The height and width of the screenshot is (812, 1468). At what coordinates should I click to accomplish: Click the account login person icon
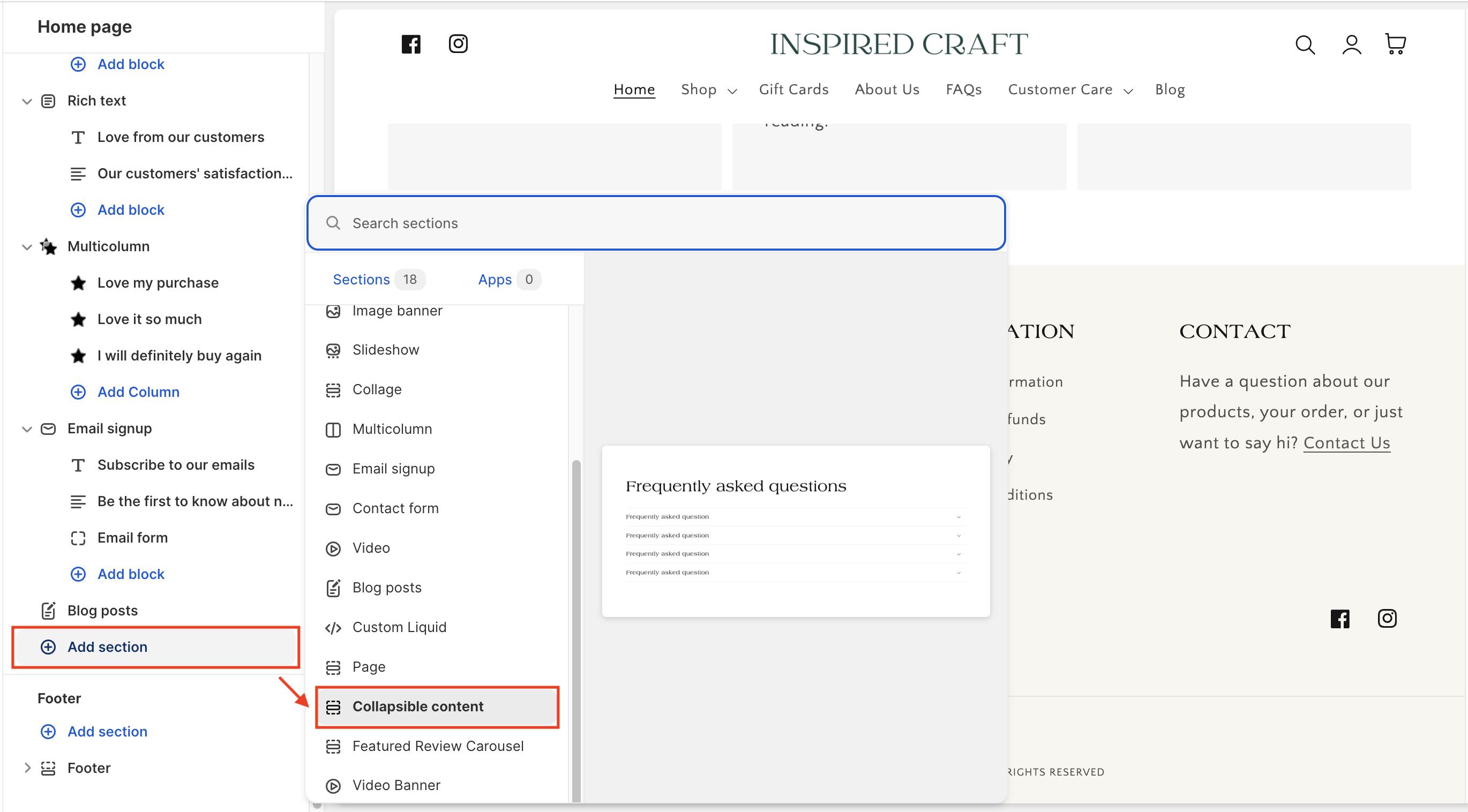pos(1351,44)
